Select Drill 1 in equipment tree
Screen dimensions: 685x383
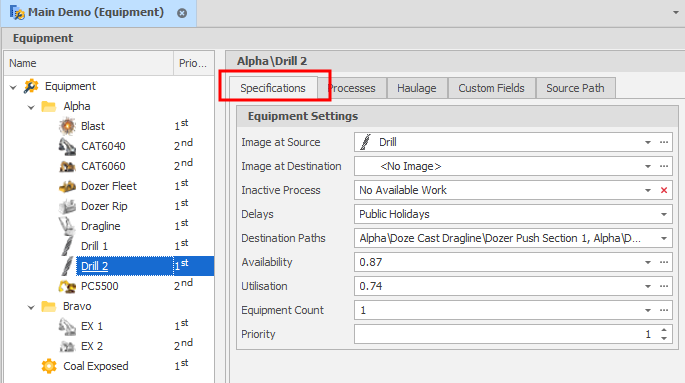click(94, 246)
